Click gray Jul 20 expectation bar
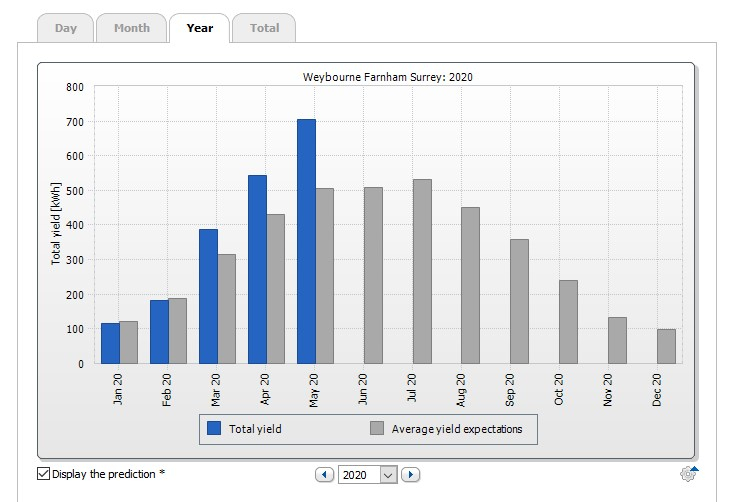 tap(422, 272)
